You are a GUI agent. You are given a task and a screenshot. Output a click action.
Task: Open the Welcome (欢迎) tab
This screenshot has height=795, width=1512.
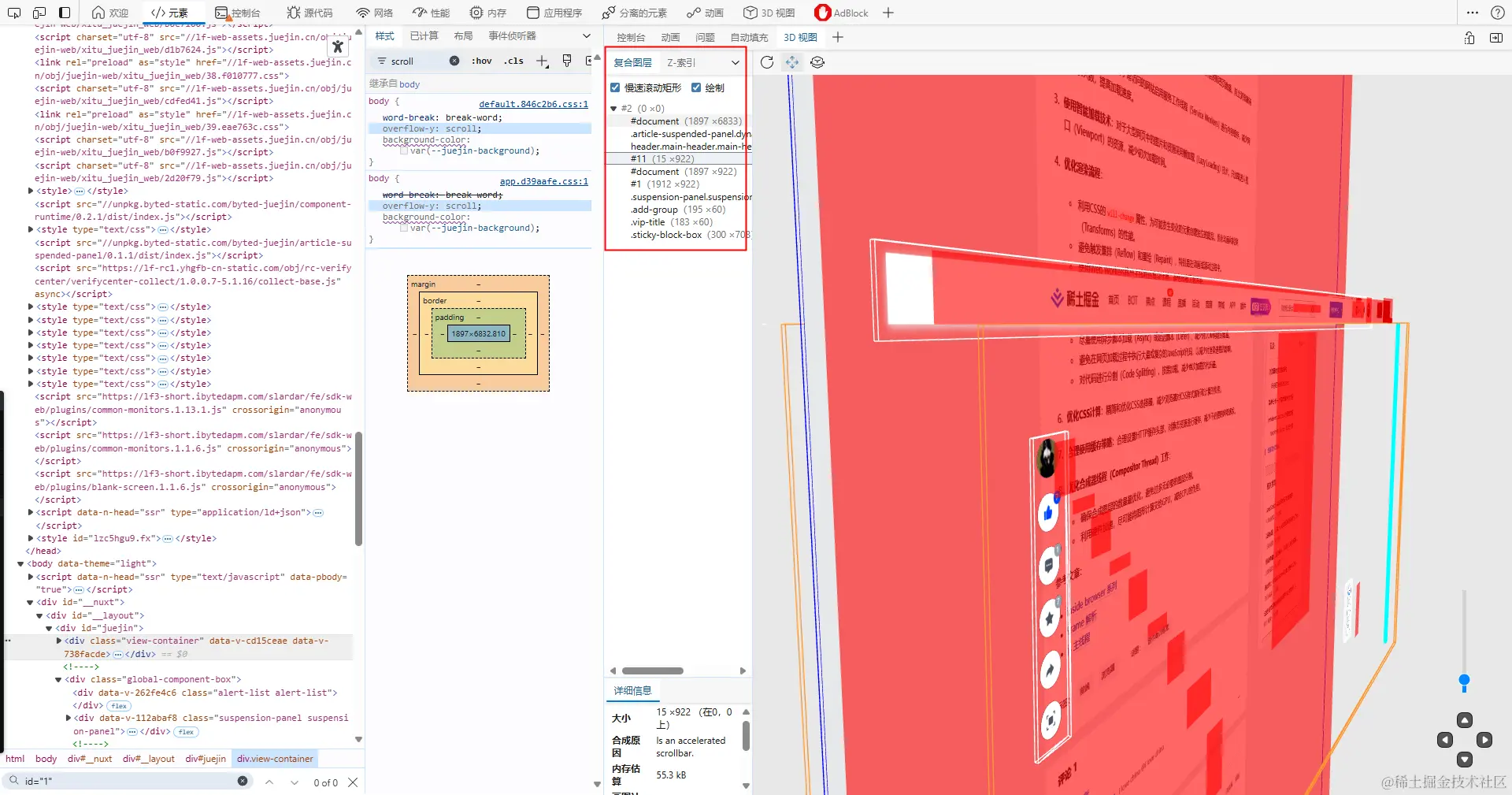(110, 13)
